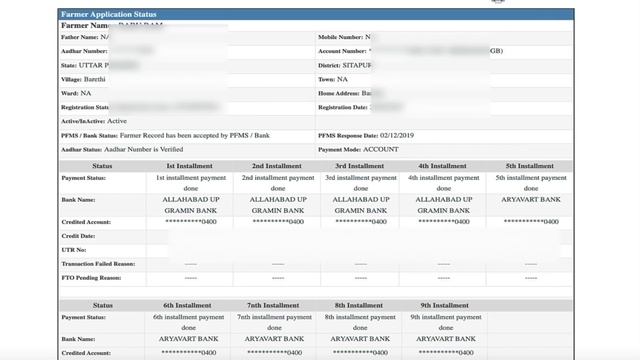Select the 'Active/InActive:' label
Image resolution: width=640 pixels, height=360 pixels.
tap(83, 121)
